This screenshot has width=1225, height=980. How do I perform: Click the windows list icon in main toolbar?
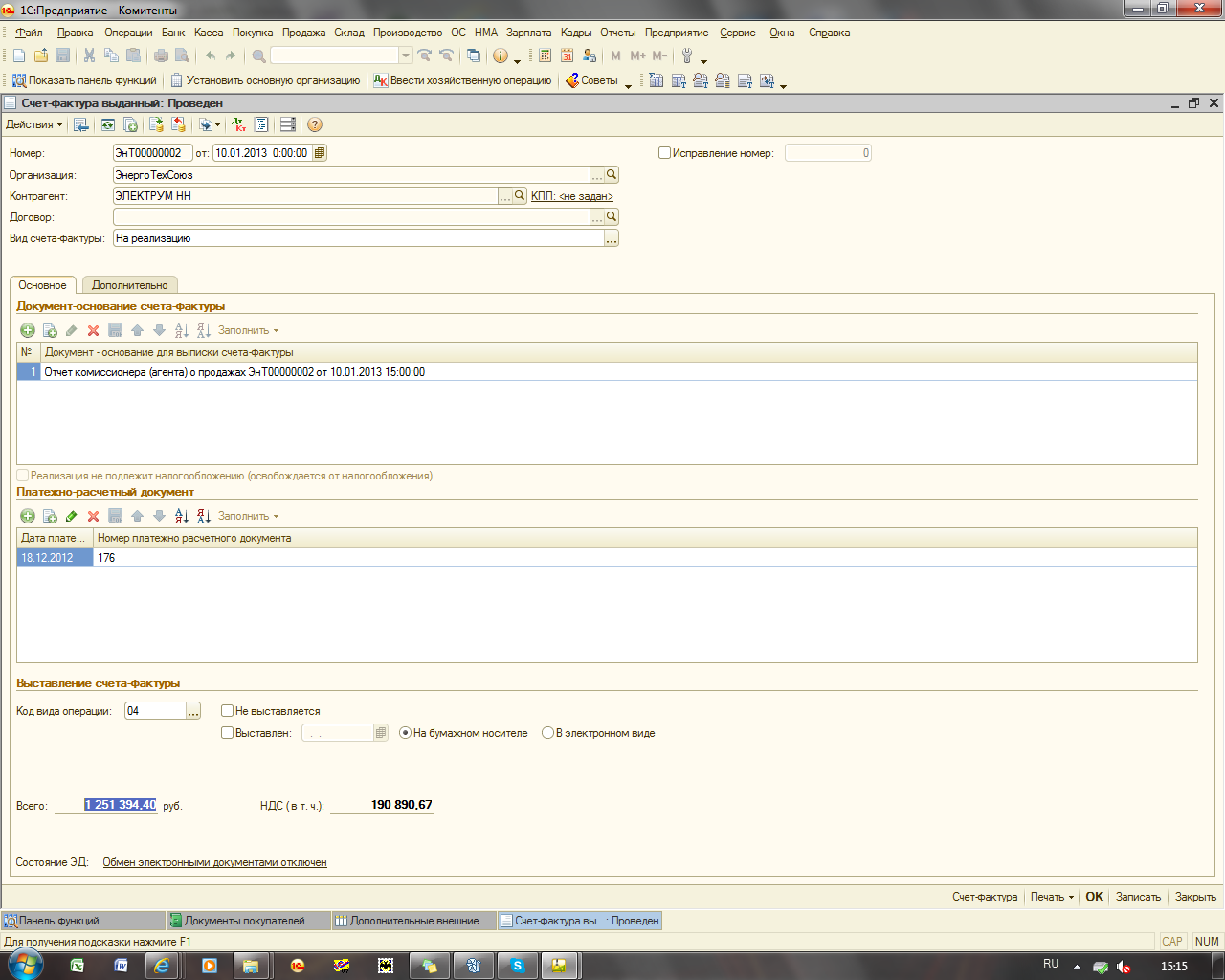click(473, 56)
